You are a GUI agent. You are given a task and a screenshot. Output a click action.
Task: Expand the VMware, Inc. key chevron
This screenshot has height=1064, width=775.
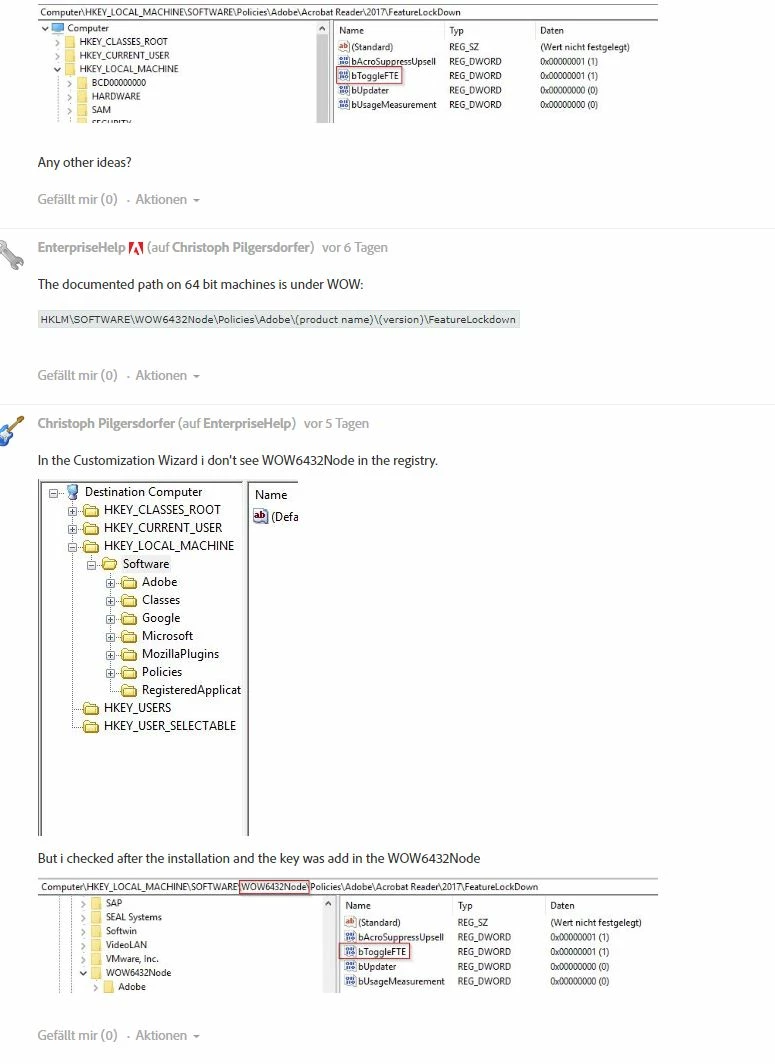point(83,959)
